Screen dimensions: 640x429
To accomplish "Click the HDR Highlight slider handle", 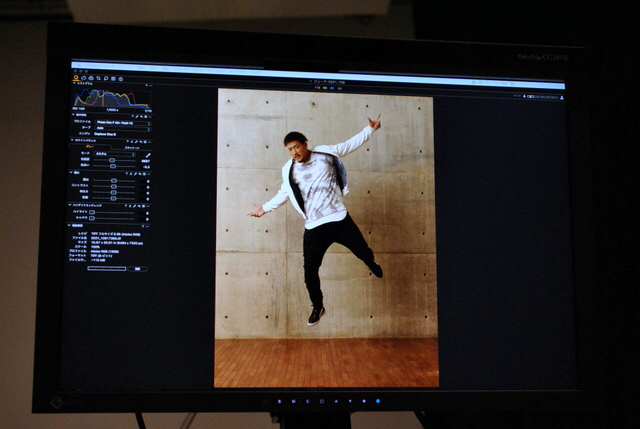I will pos(92,212).
